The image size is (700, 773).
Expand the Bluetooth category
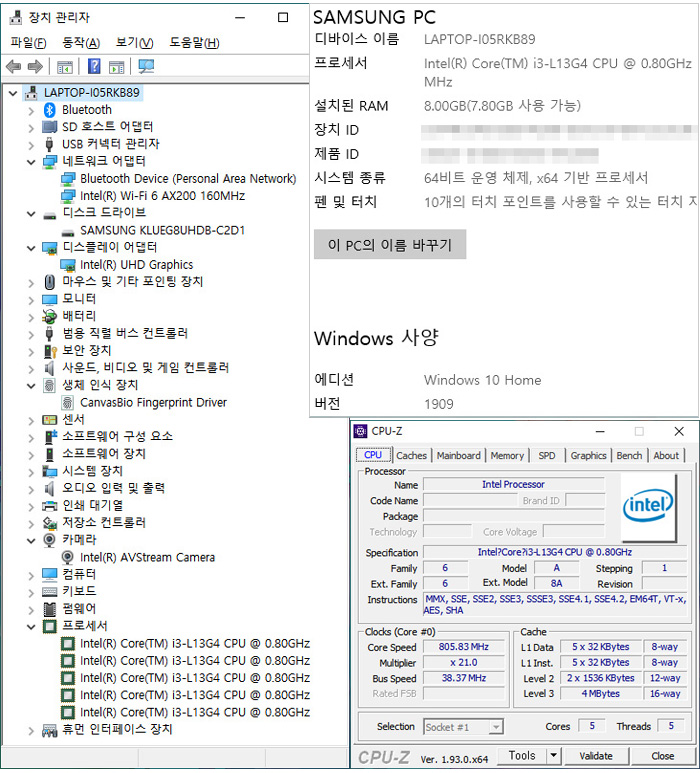pyautogui.click(x=31, y=110)
